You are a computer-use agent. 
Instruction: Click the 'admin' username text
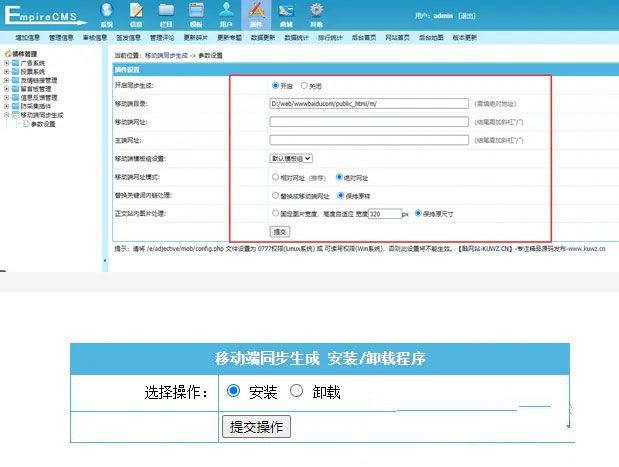coord(443,16)
